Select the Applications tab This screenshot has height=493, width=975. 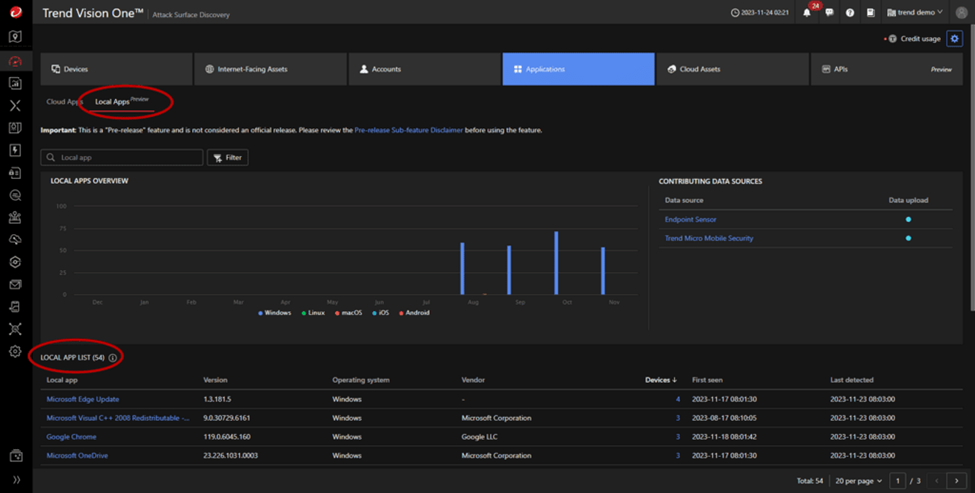click(578, 69)
